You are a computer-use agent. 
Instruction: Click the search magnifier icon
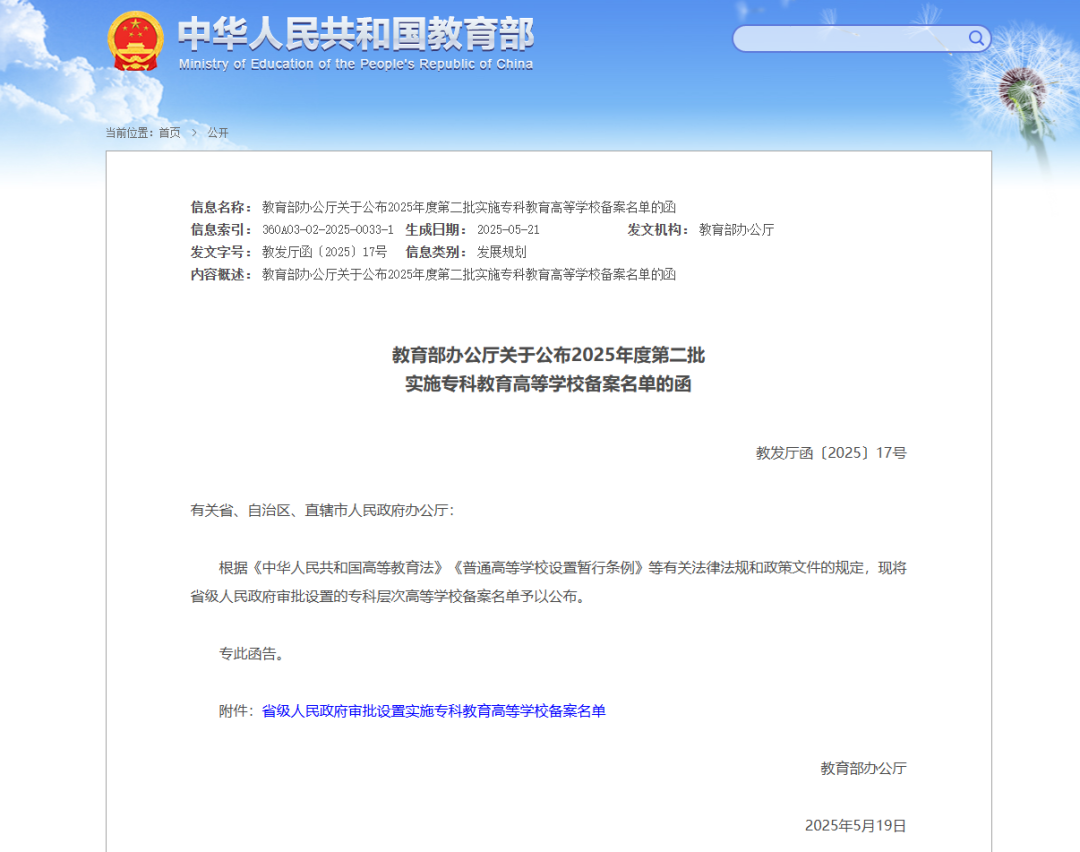click(x=976, y=38)
